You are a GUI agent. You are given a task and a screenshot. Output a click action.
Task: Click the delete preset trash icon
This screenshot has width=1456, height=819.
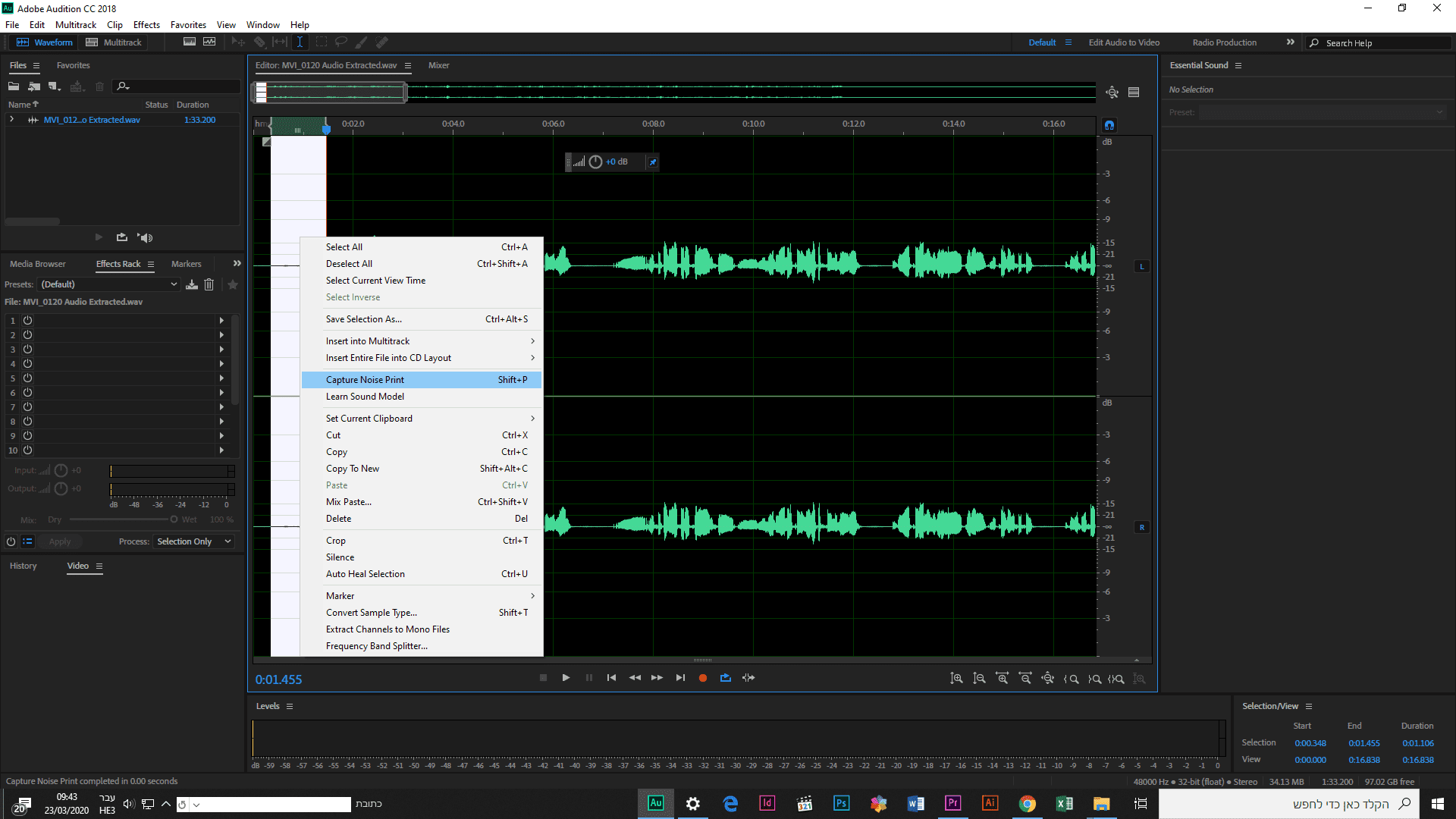point(209,284)
